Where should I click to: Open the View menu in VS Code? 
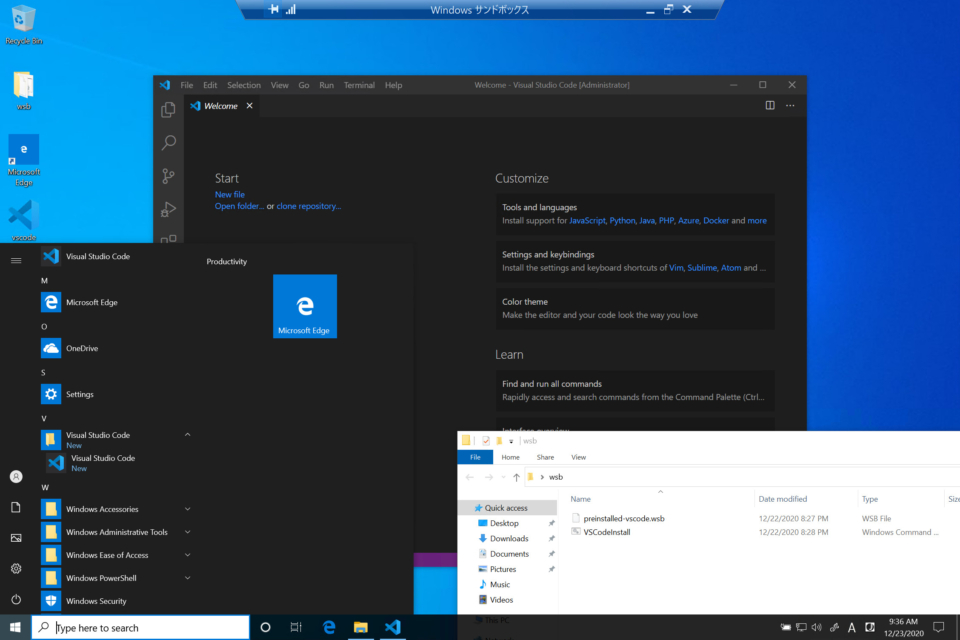[279, 85]
